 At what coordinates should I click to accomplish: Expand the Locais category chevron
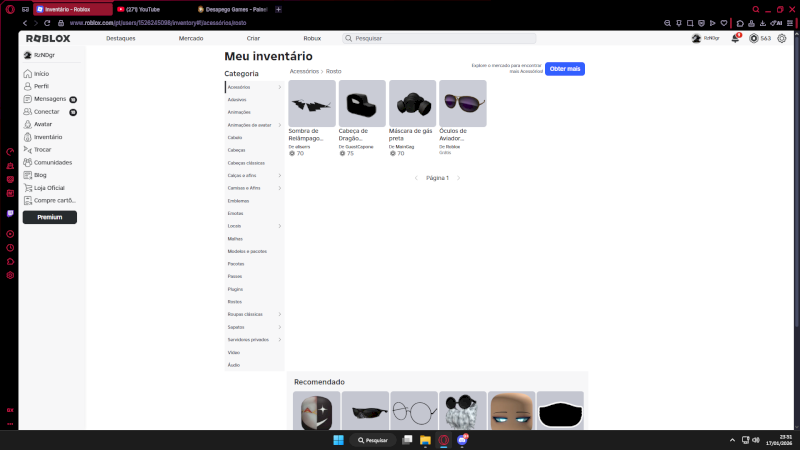coord(280,226)
